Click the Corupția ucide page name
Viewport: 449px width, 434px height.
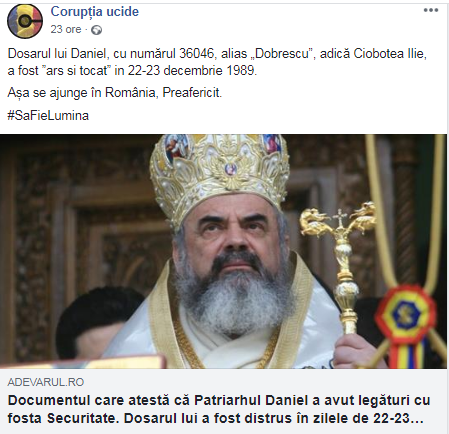click(95, 12)
